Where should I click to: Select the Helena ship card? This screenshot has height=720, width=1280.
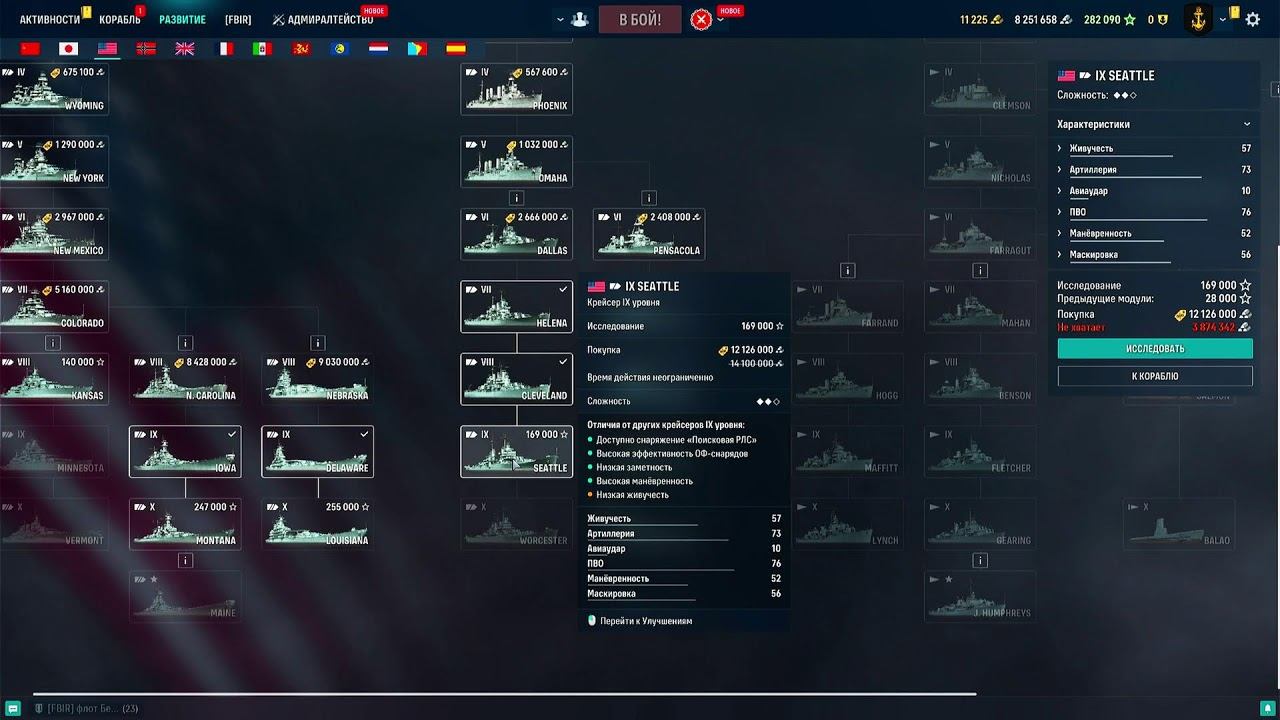point(517,306)
